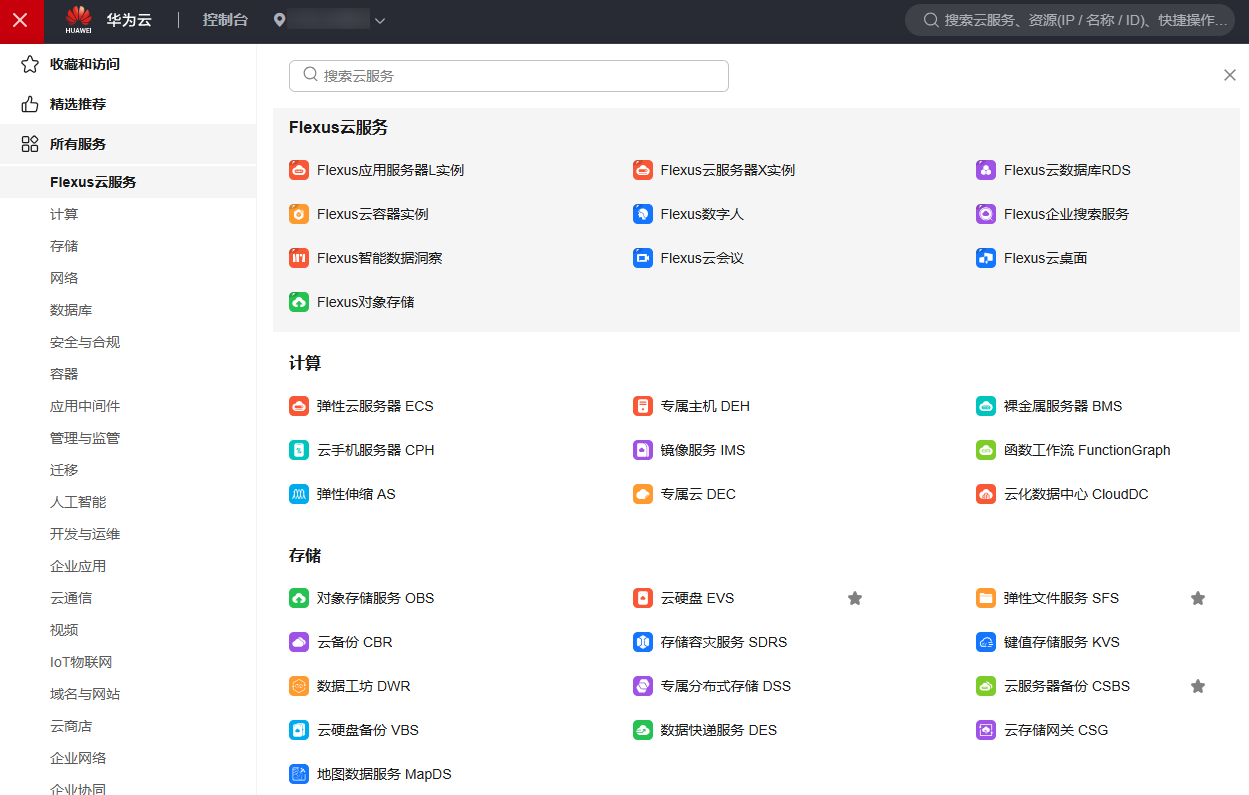Click the Flexus云桌面 icon

click(986, 258)
